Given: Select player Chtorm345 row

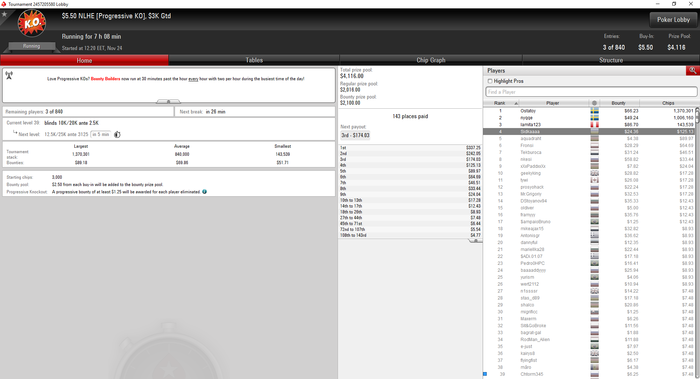Looking at the screenshot, I should [x=589, y=374].
